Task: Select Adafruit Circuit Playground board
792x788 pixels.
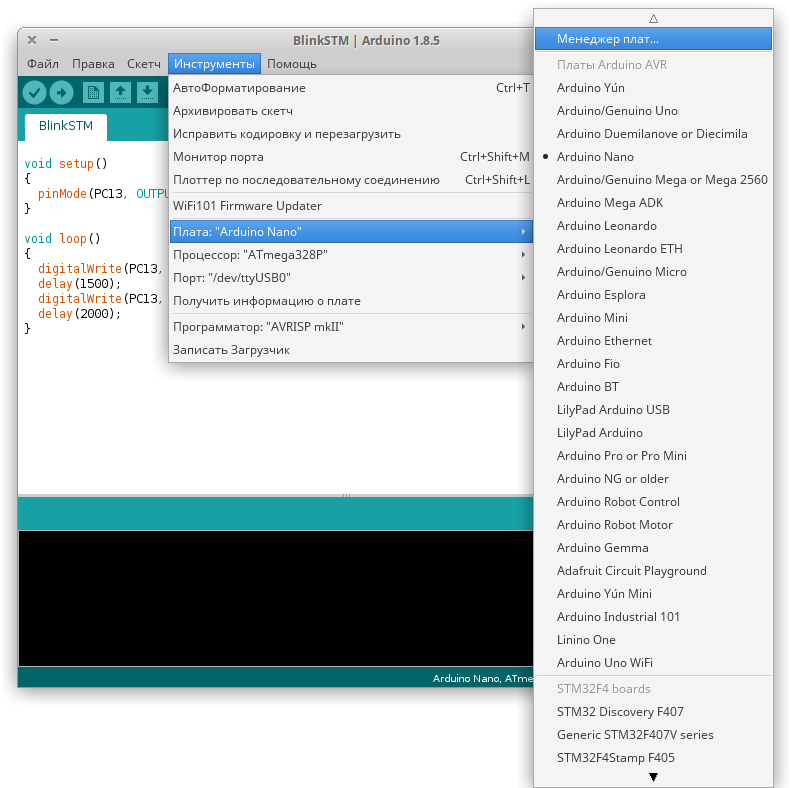Action: point(653,571)
